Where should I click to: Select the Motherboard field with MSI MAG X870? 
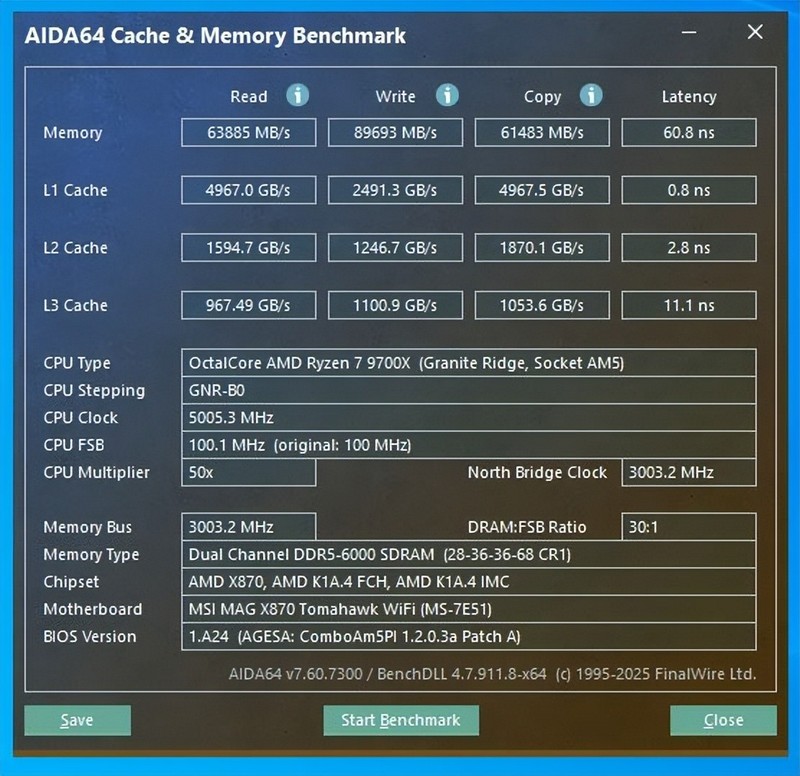click(470, 609)
